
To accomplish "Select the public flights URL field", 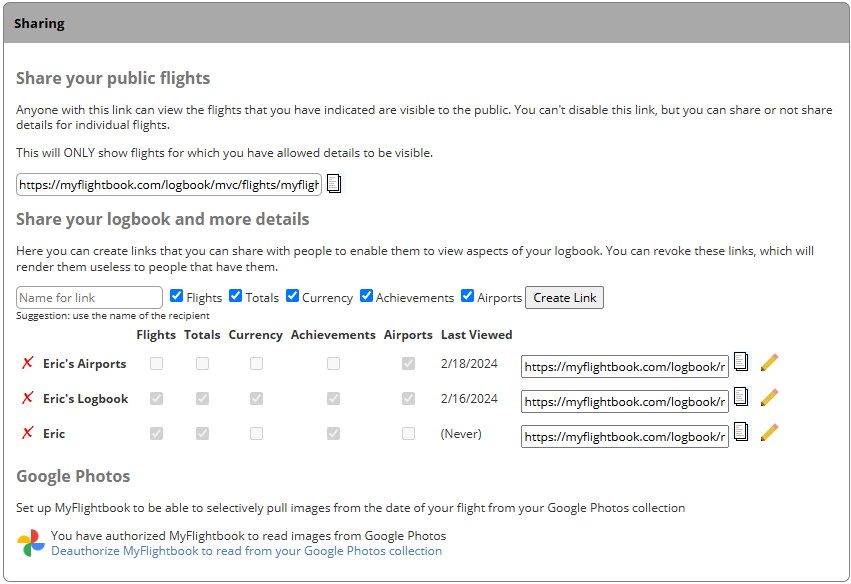I will 169,184.
